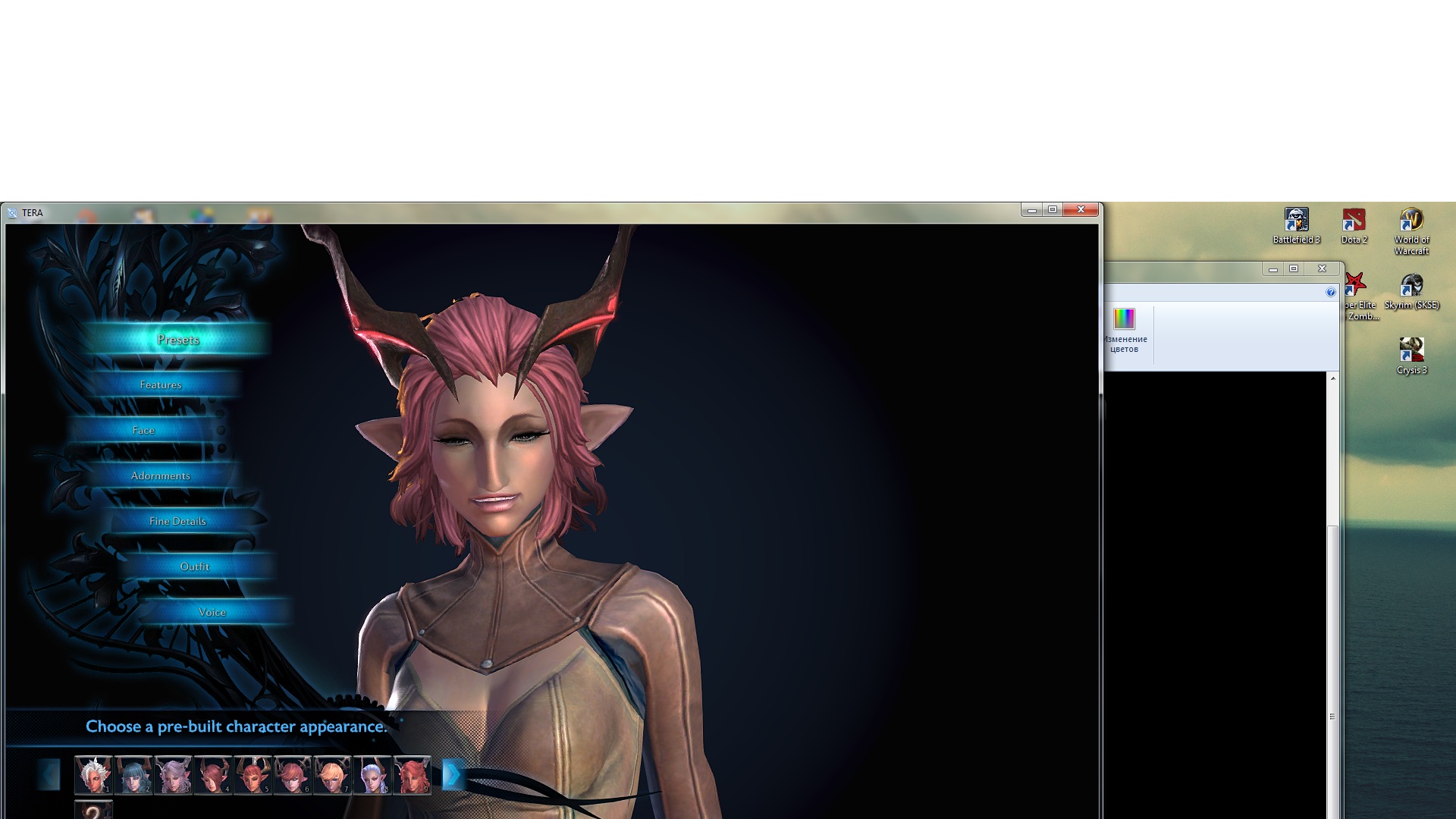Viewport: 1456px width, 819px height.
Task: Maximize the background Paint window
Action: click(1294, 268)
